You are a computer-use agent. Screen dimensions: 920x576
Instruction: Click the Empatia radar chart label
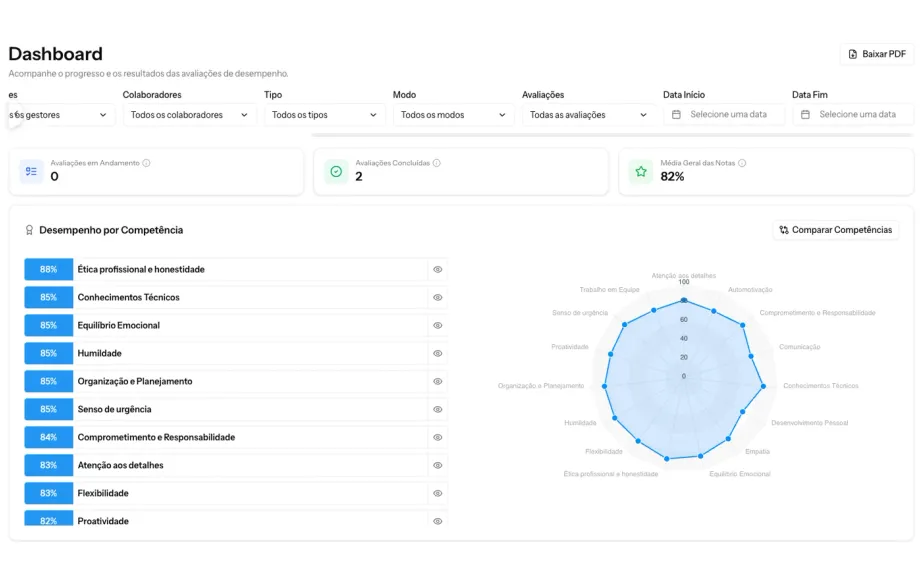tap(757, 452)
